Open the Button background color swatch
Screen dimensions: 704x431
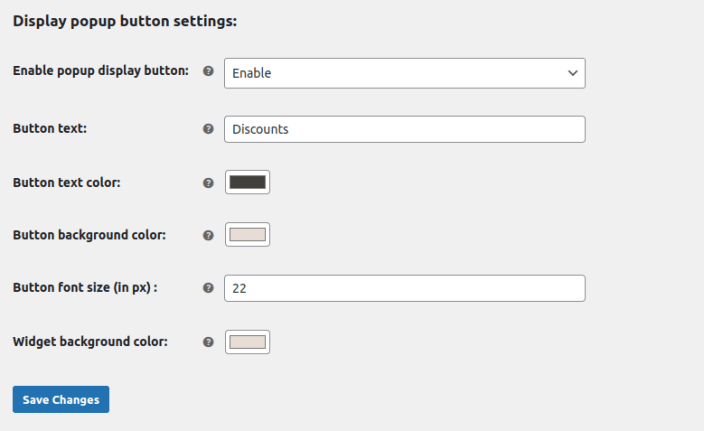pos(247,235)
